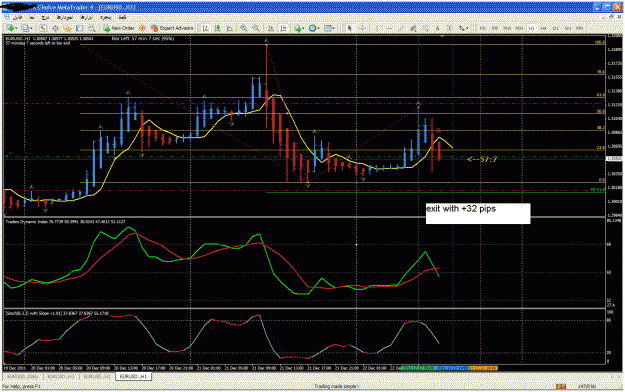Open the Profiles toolbar icon

click(26, 28)
